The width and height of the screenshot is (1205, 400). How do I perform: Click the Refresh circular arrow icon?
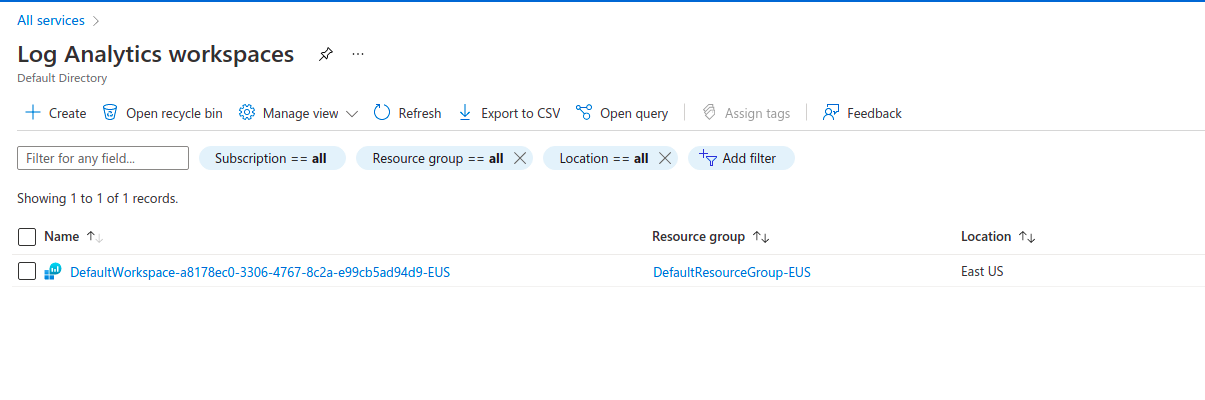(x=382, y=113)
